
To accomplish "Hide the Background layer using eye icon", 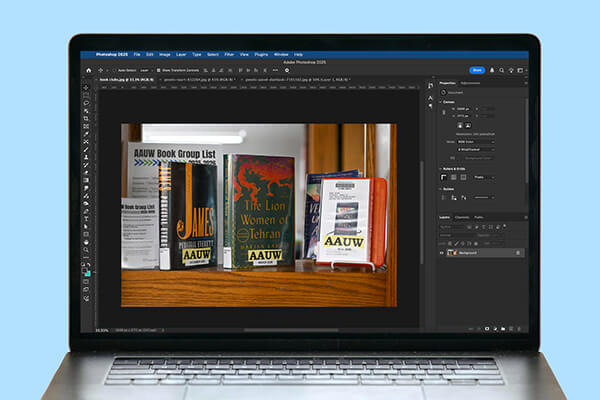I will pyautogui.click(x=444, y=253).
